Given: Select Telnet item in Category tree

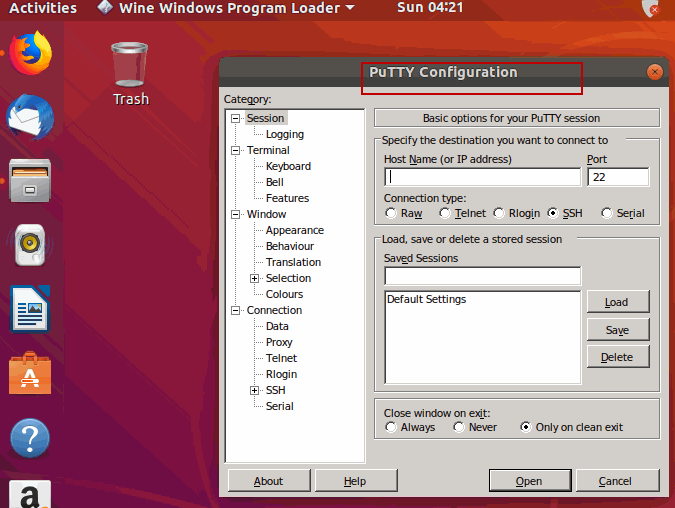Looking at the screenshot, I should [281, 358].
